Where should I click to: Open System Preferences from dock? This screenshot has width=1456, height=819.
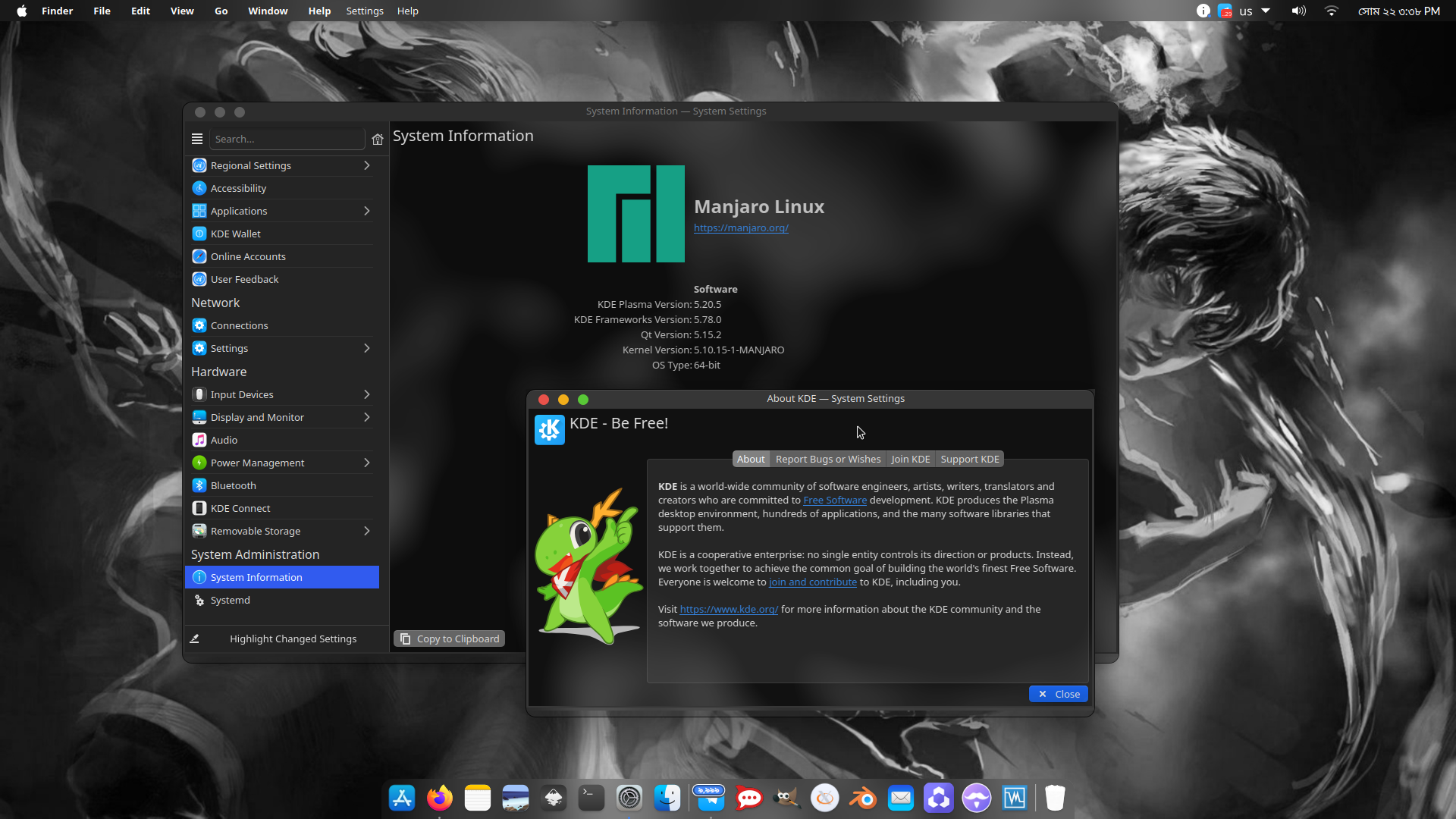pyautogui.click(x=629, y=797)
